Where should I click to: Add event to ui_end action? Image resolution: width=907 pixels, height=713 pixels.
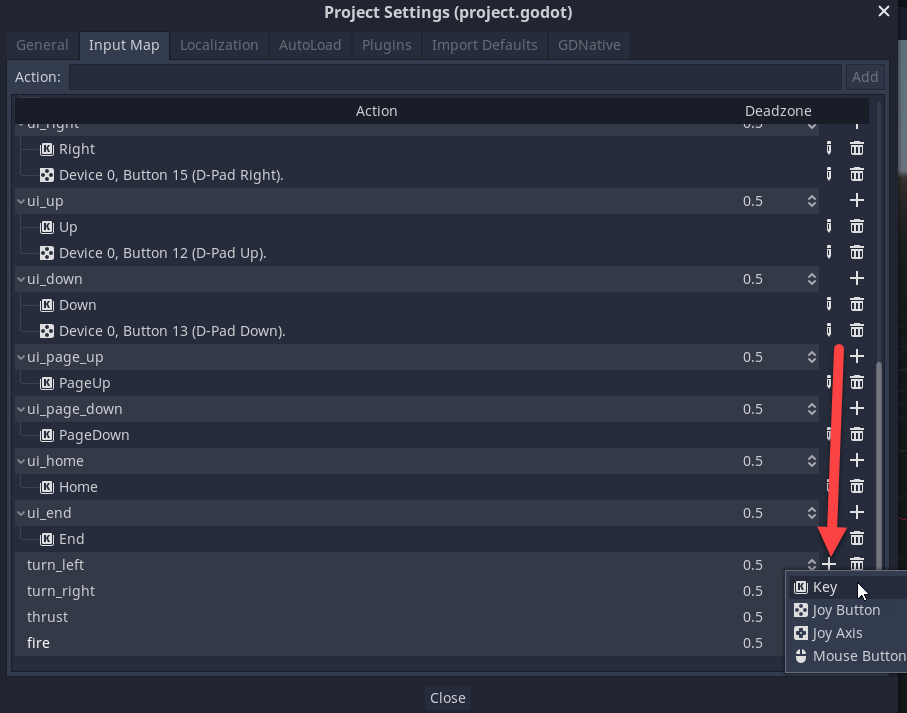click(856, 513)
